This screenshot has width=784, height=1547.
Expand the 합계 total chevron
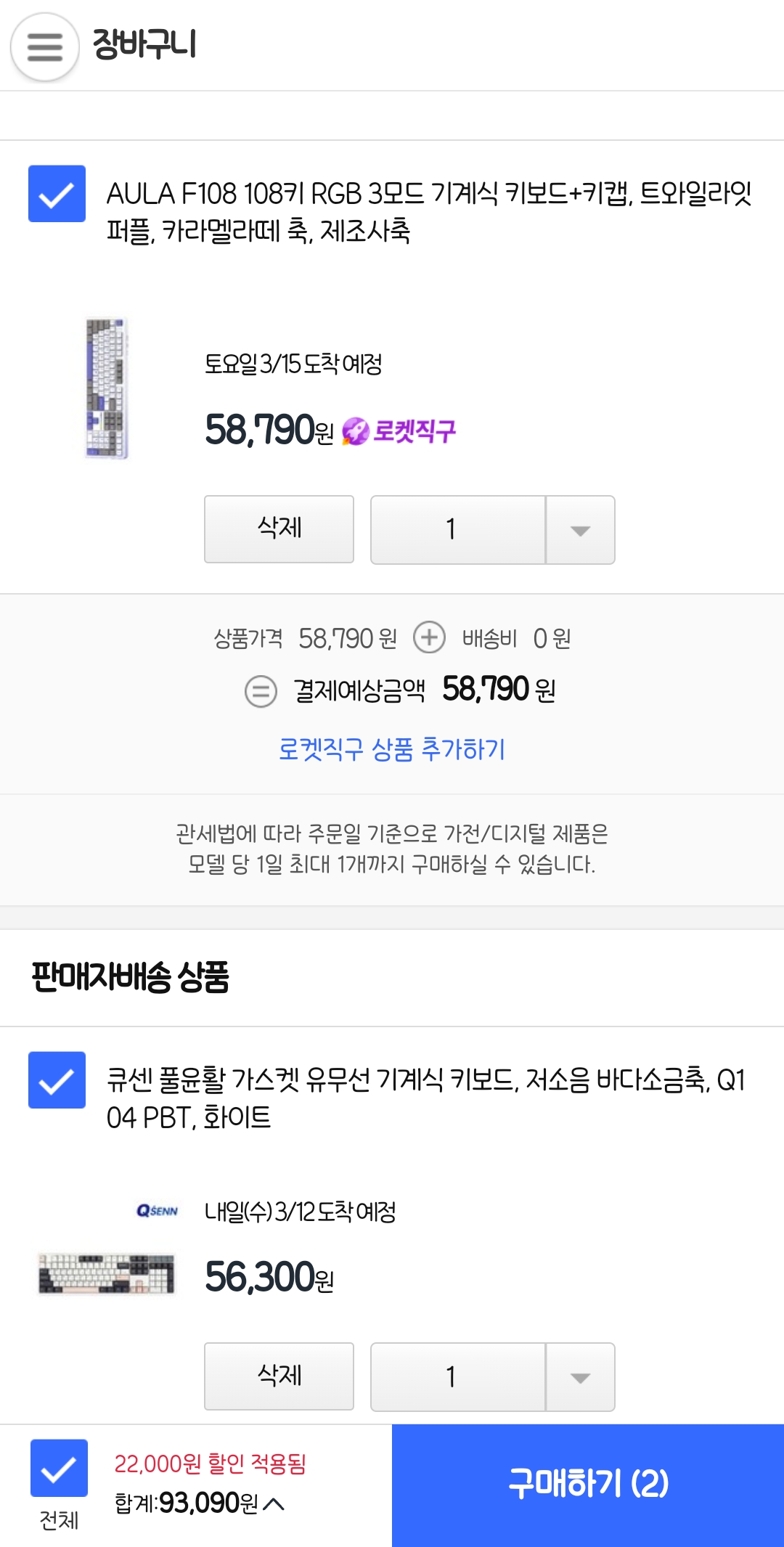click(x=274, y=1503)
